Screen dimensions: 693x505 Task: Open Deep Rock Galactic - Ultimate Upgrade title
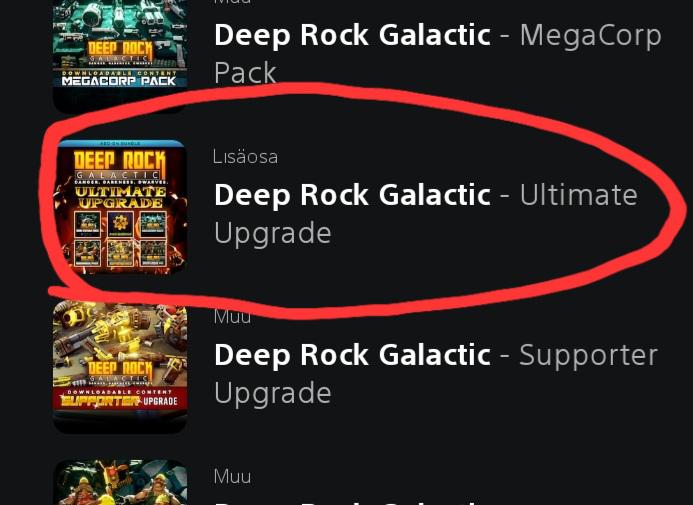pos(426,213)
